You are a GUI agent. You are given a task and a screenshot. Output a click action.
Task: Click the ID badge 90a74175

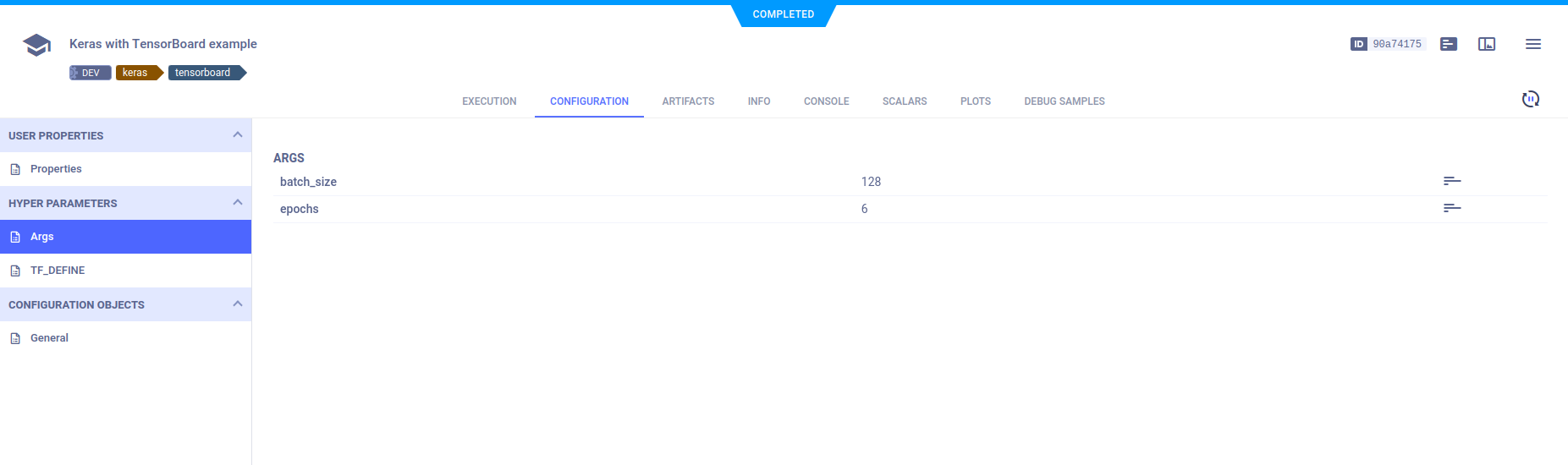click(x=1388, y=44)
